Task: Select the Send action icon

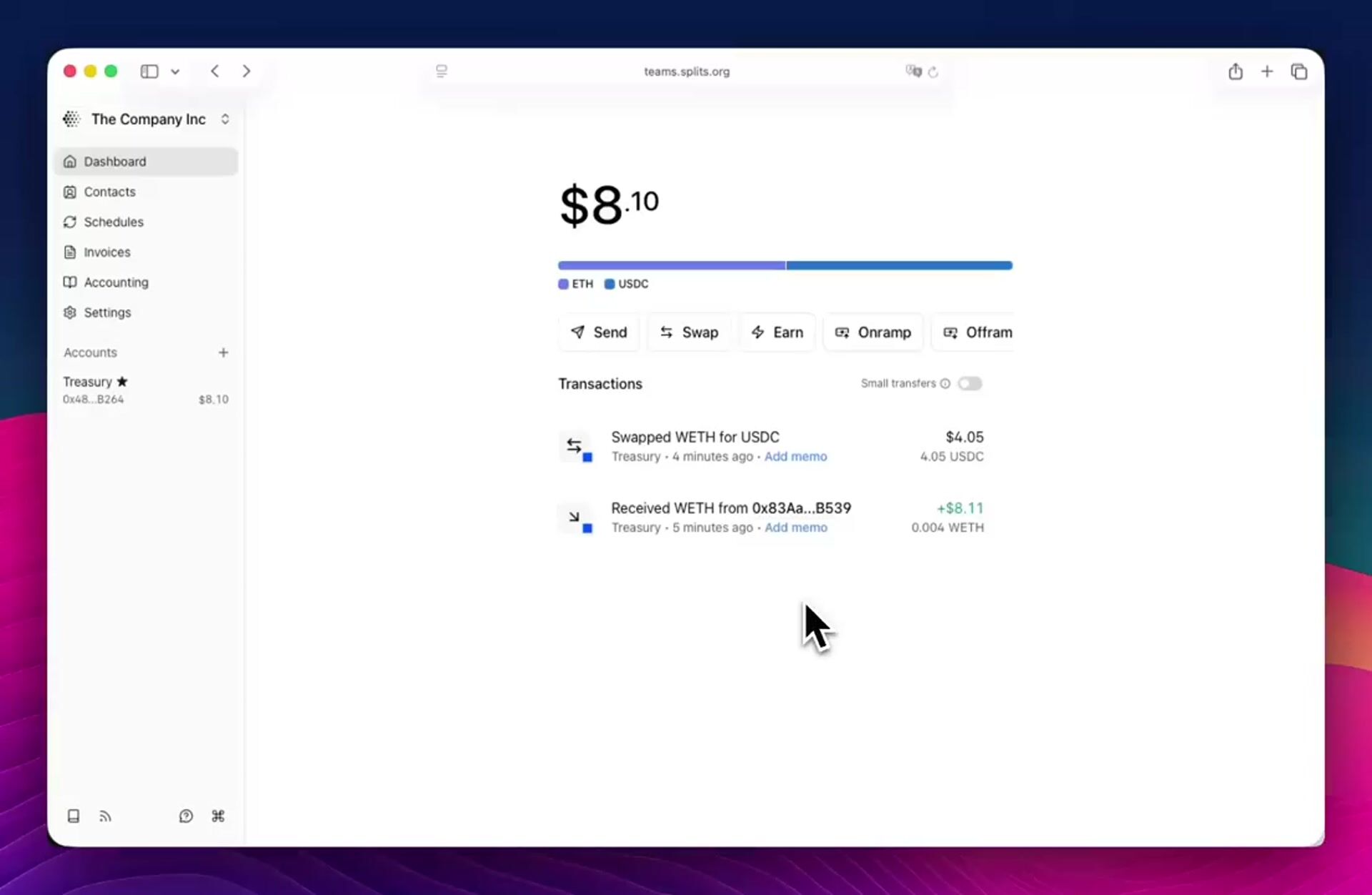Action: (x=579, y=332)
